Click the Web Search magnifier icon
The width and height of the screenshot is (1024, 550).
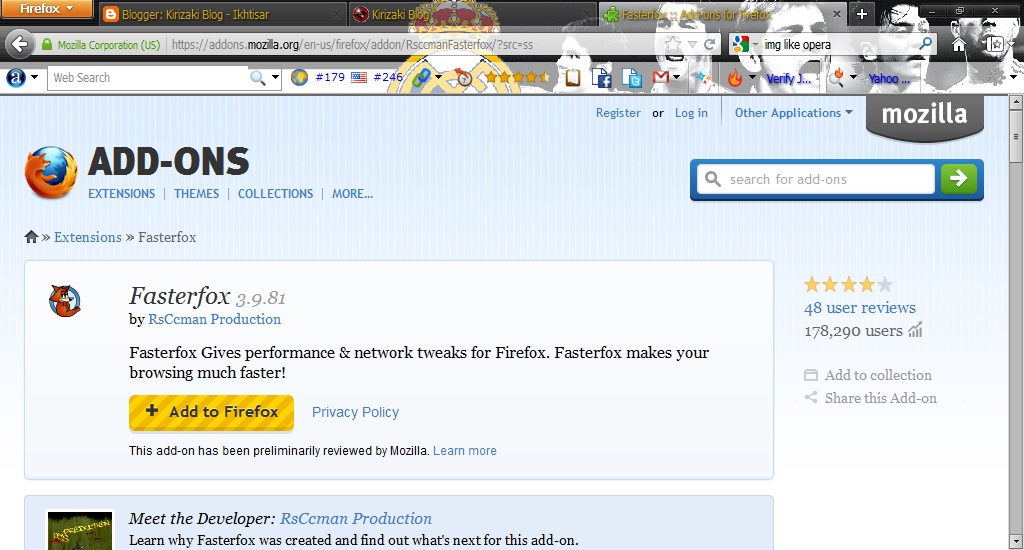pos(258,78)
